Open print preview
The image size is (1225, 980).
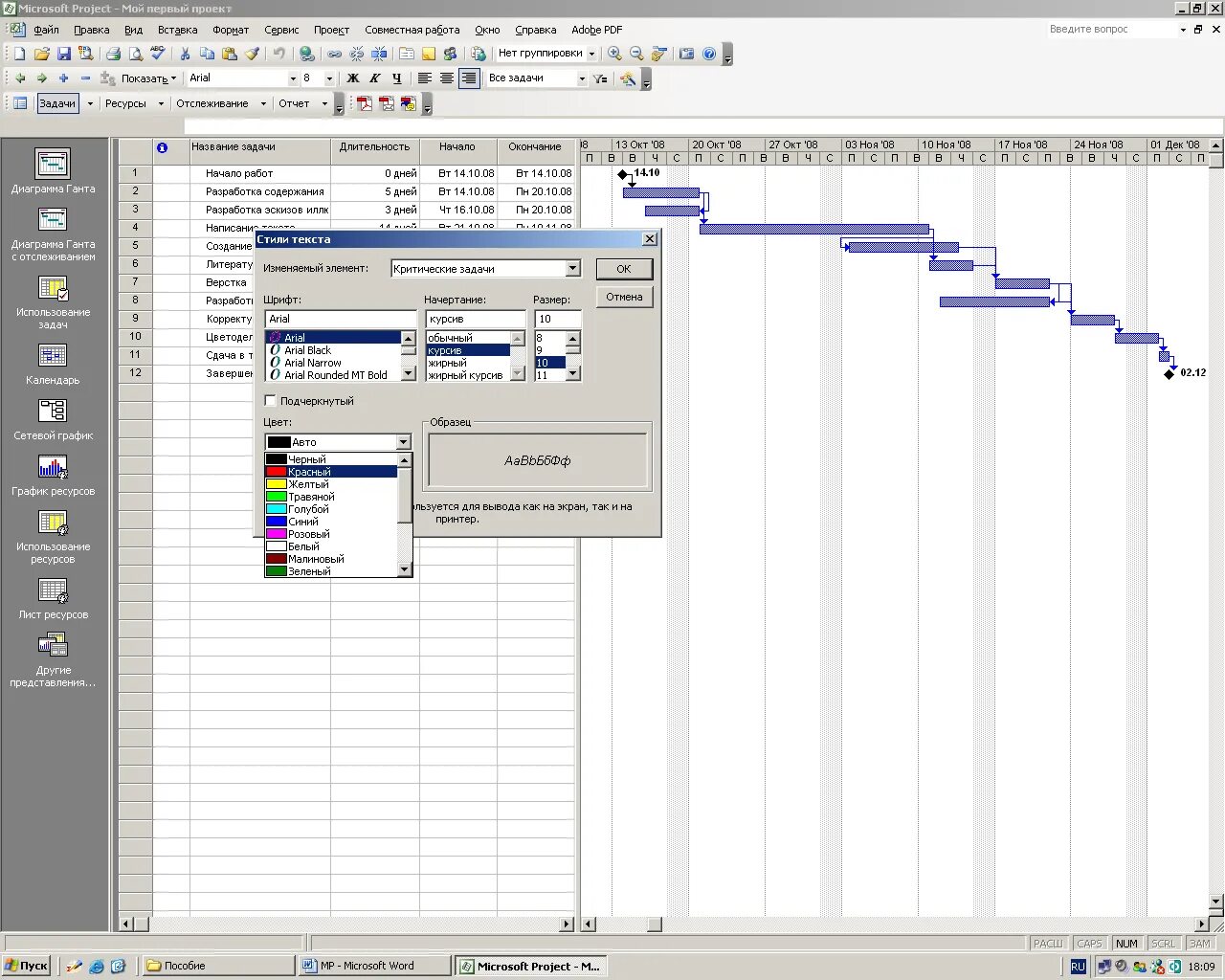tap(135, 54)
